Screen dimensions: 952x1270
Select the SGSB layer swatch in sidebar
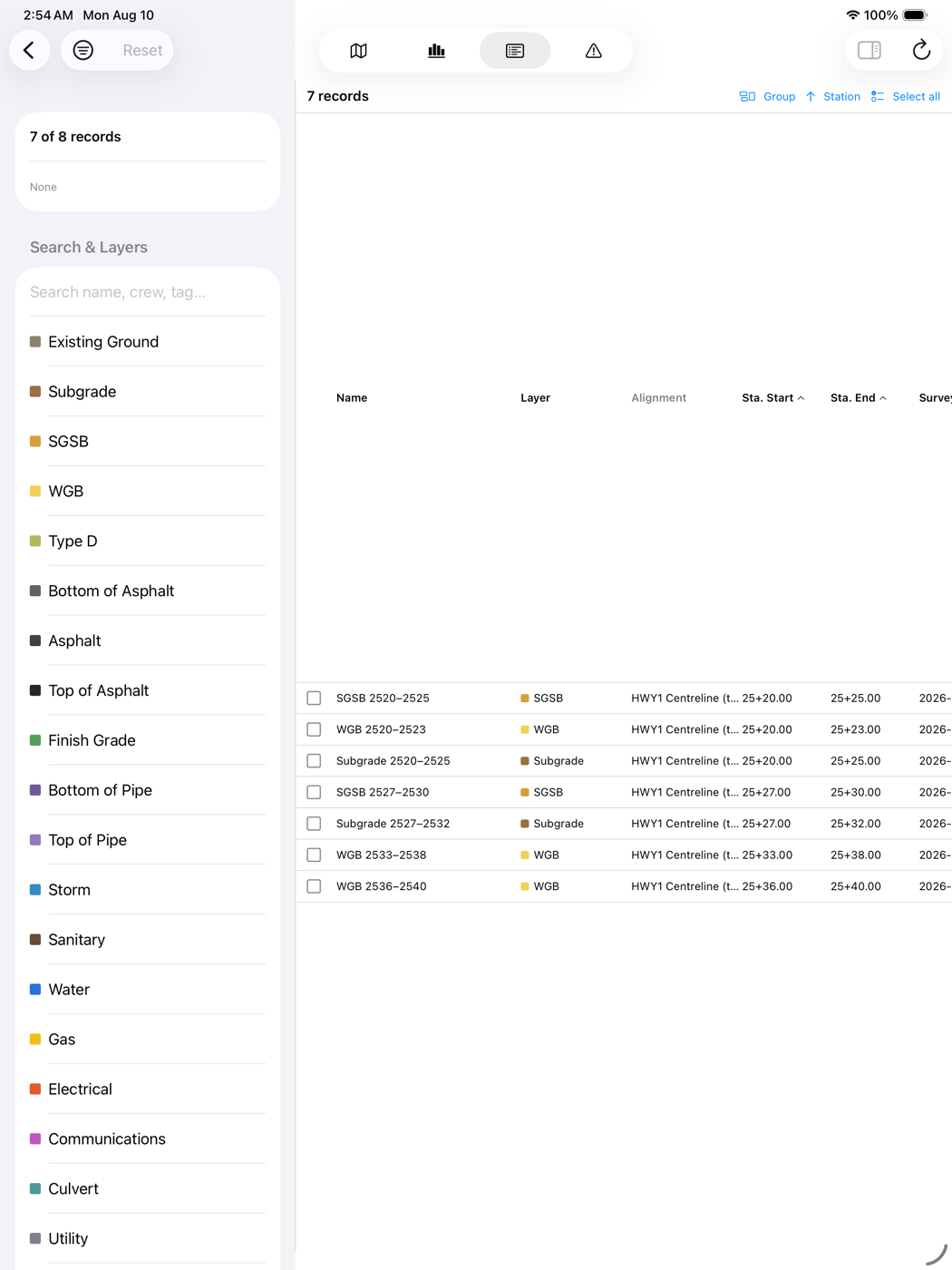[35, 442]
